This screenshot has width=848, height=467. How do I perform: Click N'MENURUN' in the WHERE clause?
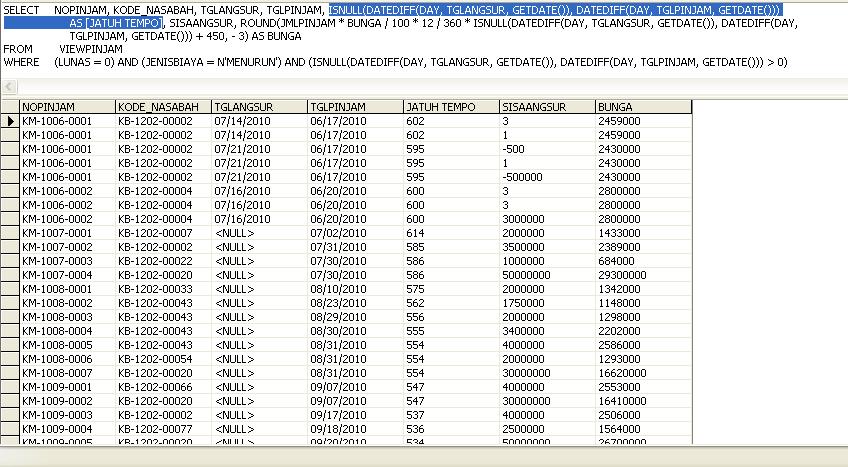click(x=248, y=62)
